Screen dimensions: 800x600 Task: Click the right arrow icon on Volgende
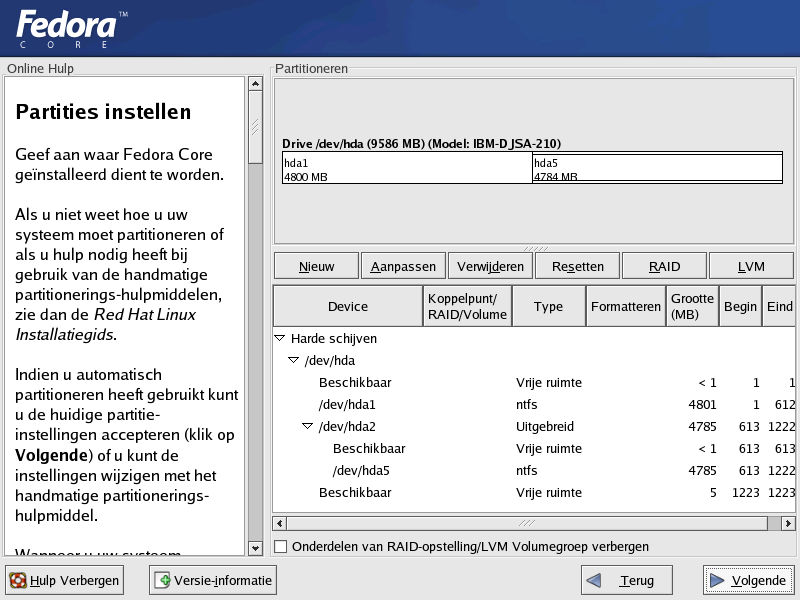(717, 580)
